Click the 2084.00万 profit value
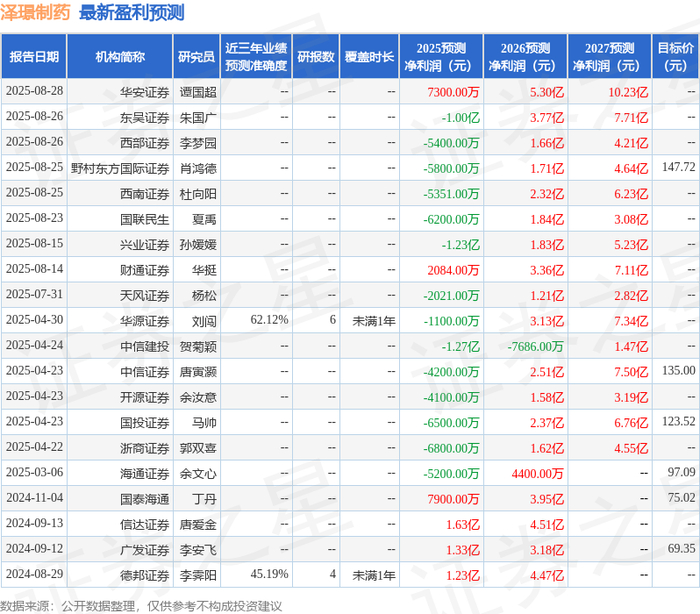 [x=453, y=270]
